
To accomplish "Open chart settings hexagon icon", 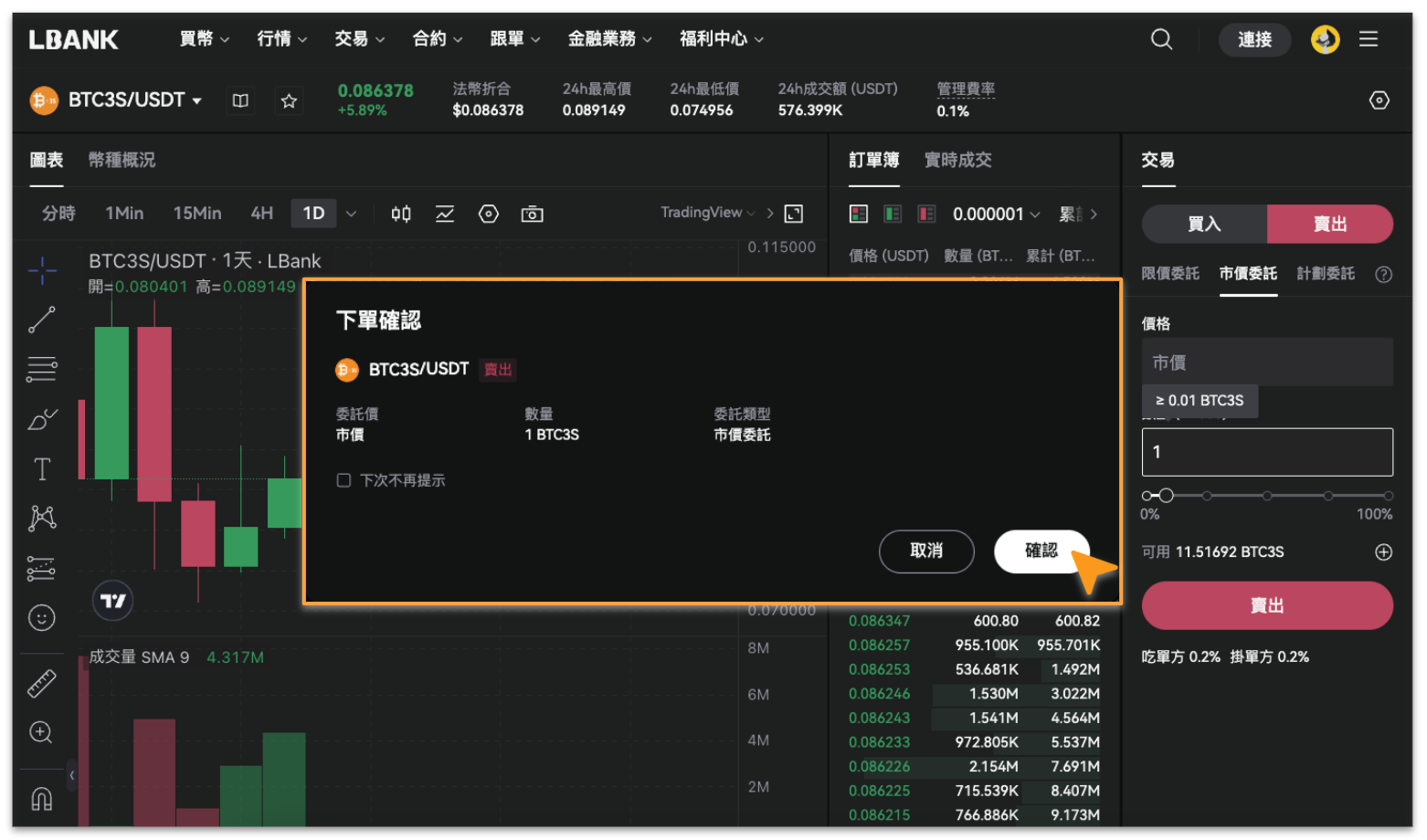I will click(x=489, y=214).
